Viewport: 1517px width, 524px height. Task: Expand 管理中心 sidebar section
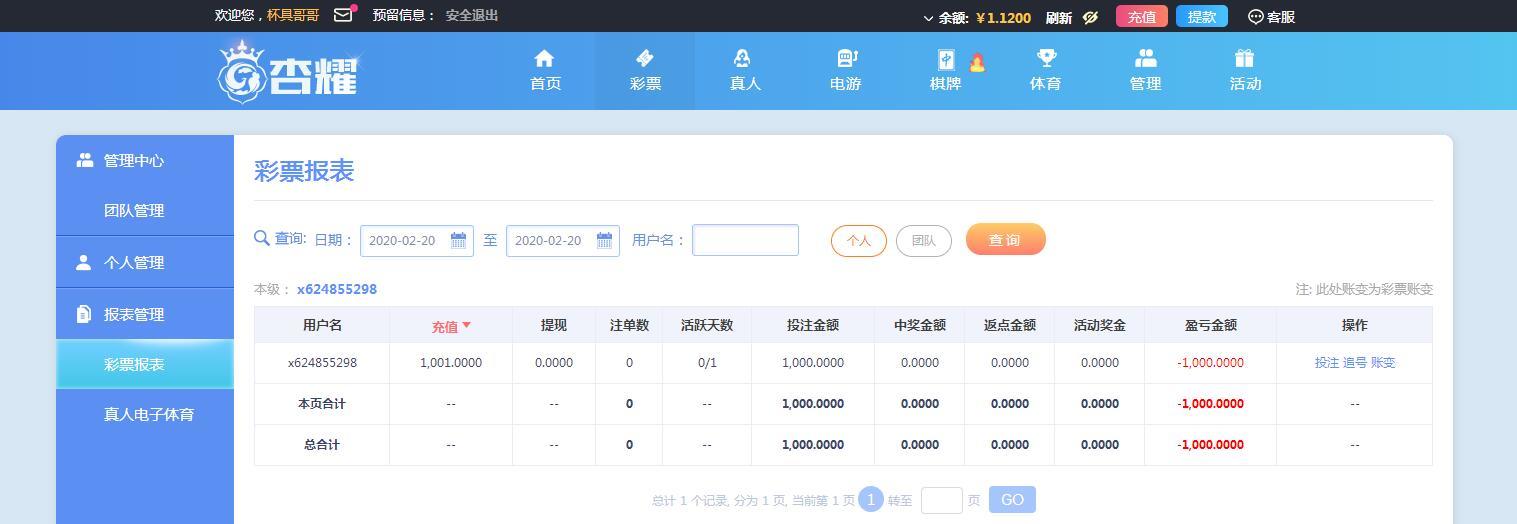click(145, 160)
